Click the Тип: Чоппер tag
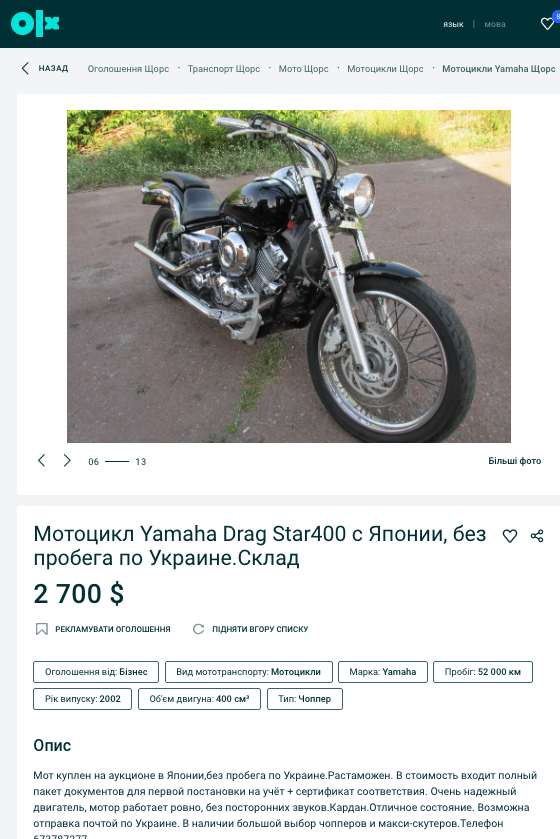The image size is (560, 839). [305, 699]
